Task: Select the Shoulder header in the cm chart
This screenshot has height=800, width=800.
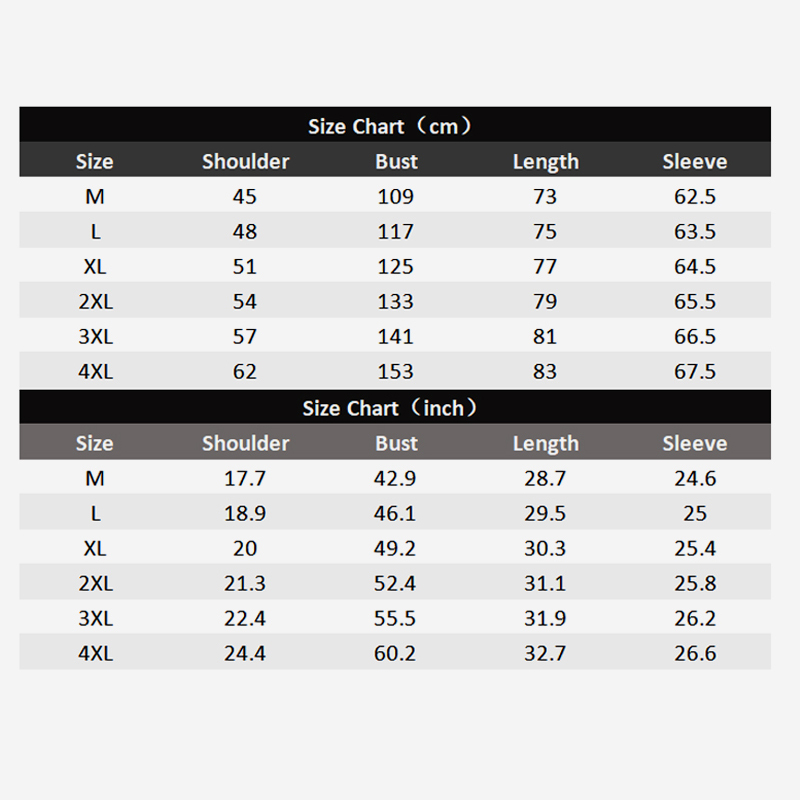Action: (245, 161)
